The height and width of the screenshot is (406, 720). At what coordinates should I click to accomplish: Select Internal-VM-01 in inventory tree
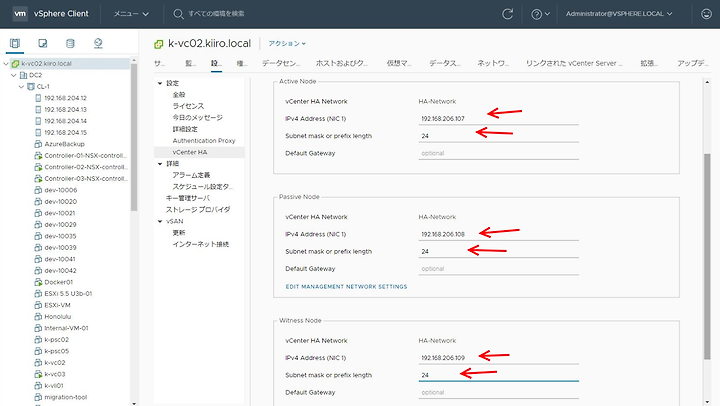(x=66, y=328)
